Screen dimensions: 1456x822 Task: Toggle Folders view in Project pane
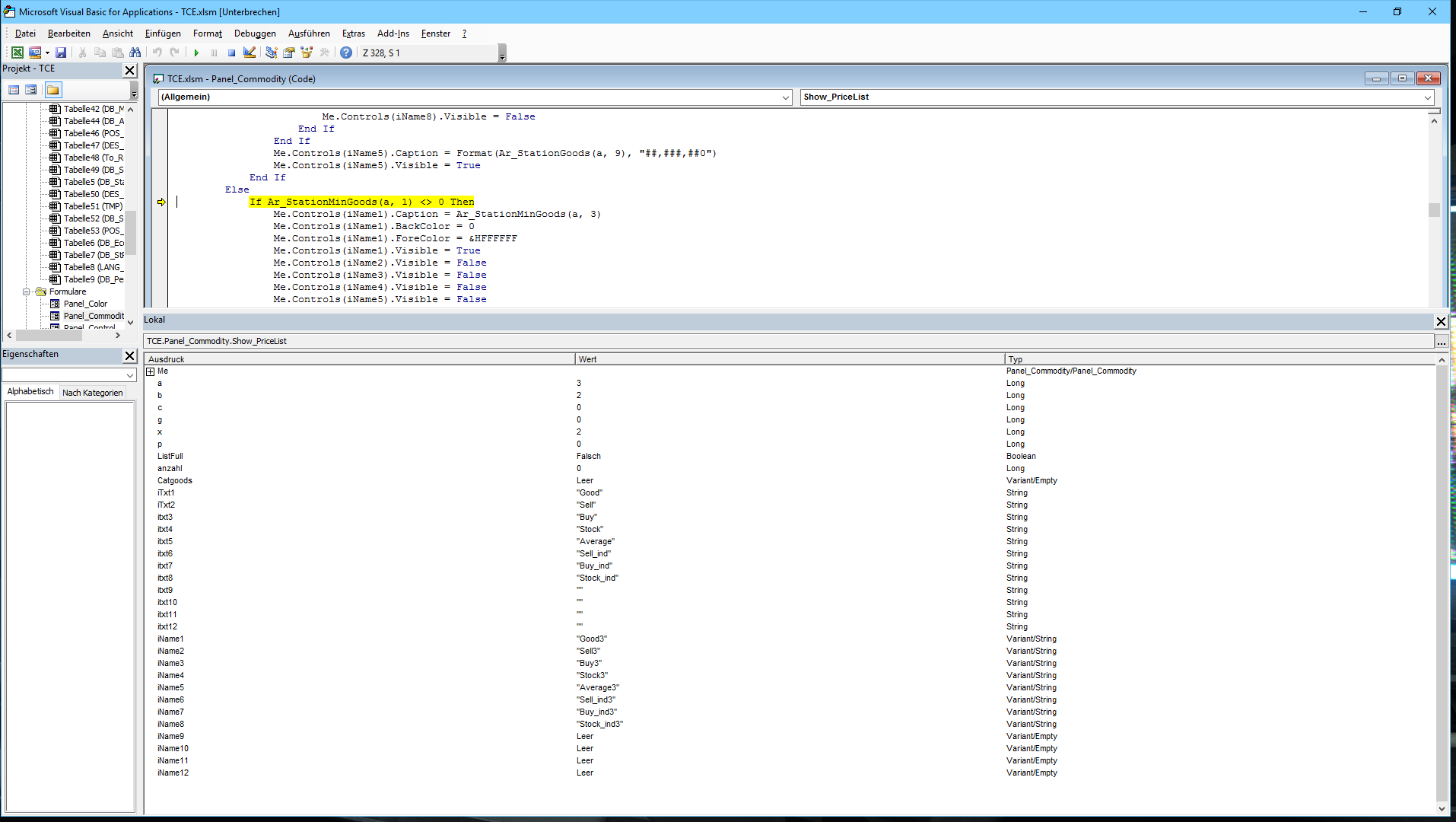coord(52,90)
